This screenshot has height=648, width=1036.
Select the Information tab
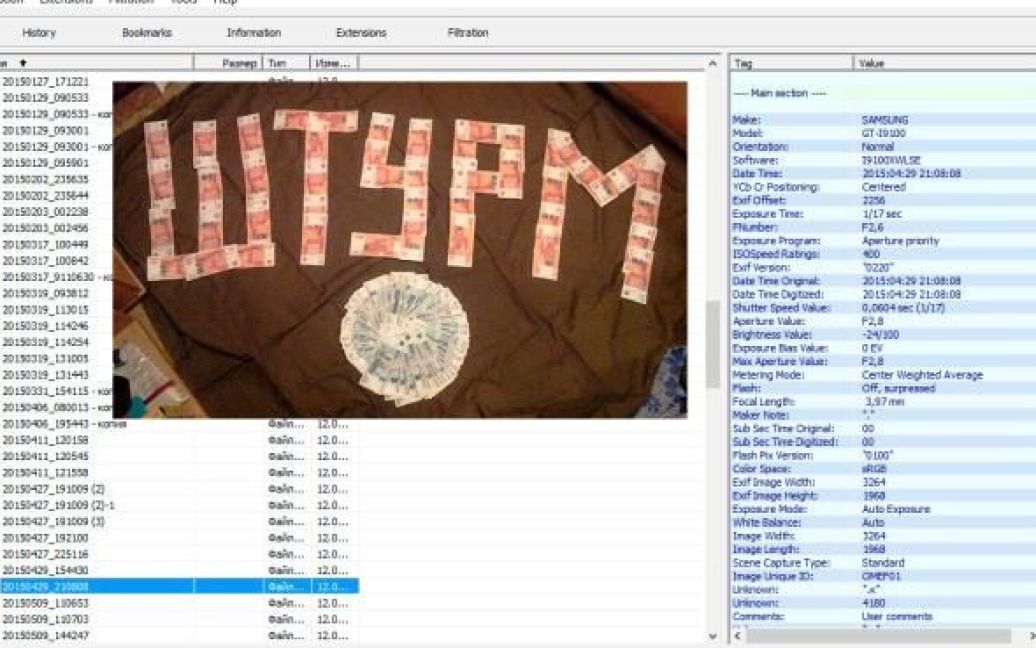tap(254, 32)
